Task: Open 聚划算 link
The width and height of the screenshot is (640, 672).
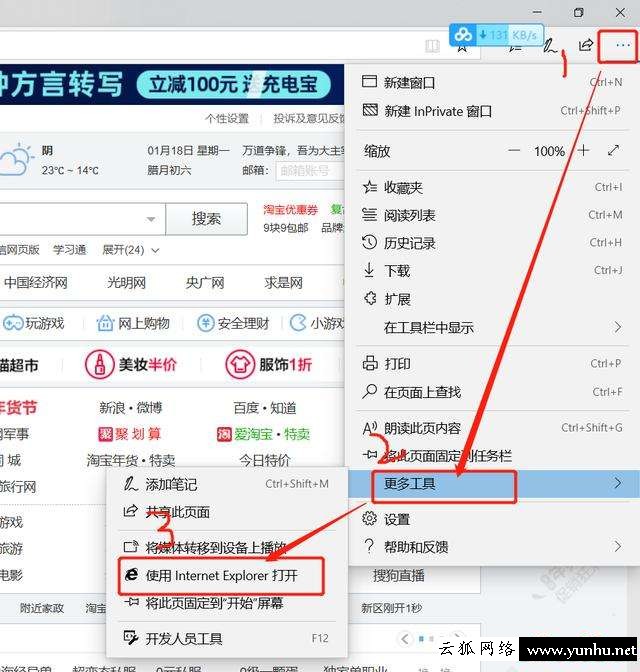Action: click(x=129, y=434)
